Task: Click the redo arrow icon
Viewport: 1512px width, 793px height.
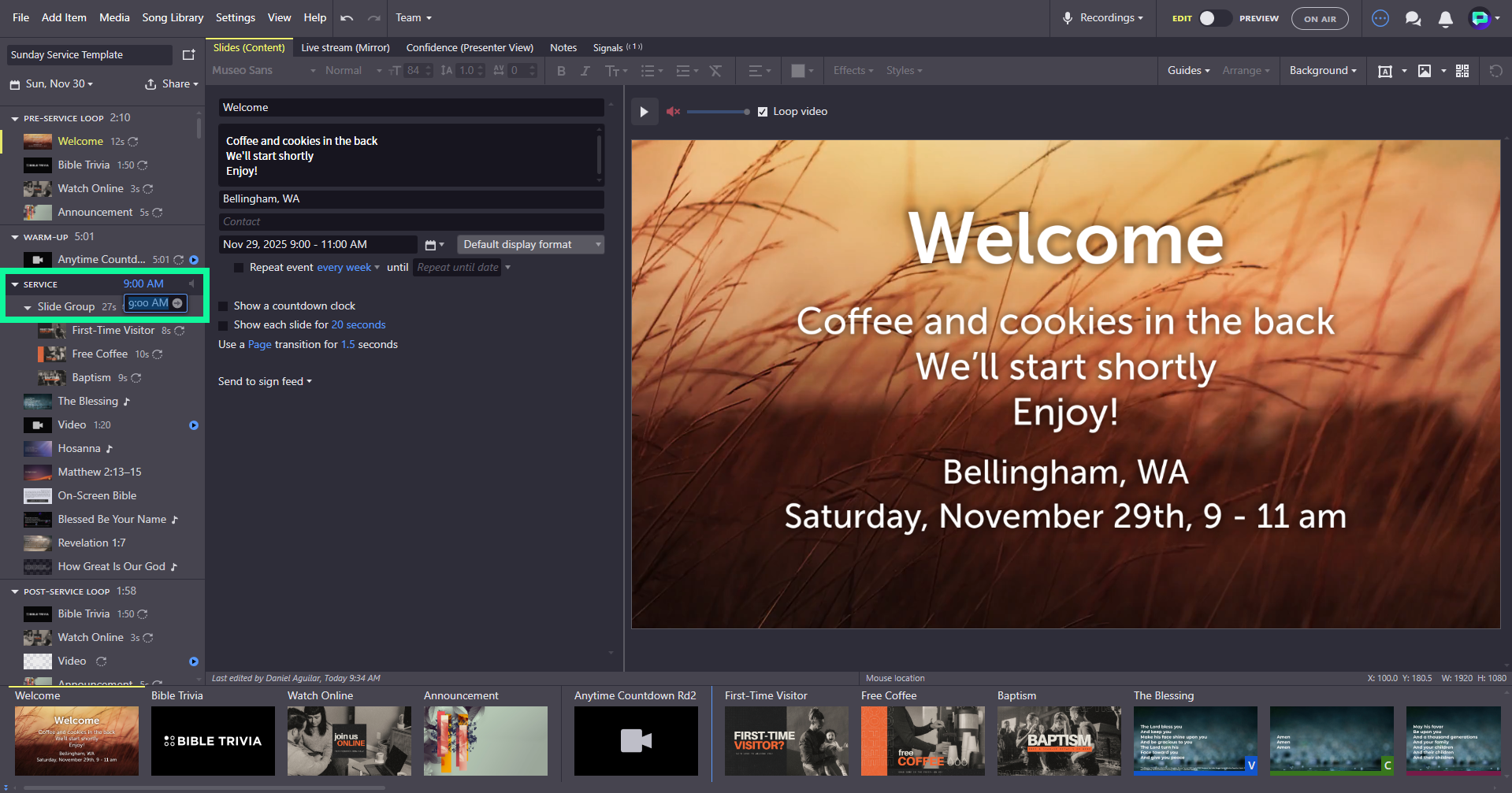Action: click(x=374, y=18)
